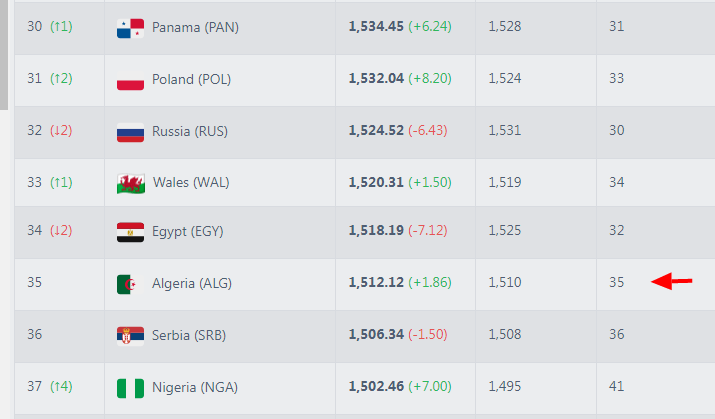Click Poland's total points 1,532.04

(376, 79)
